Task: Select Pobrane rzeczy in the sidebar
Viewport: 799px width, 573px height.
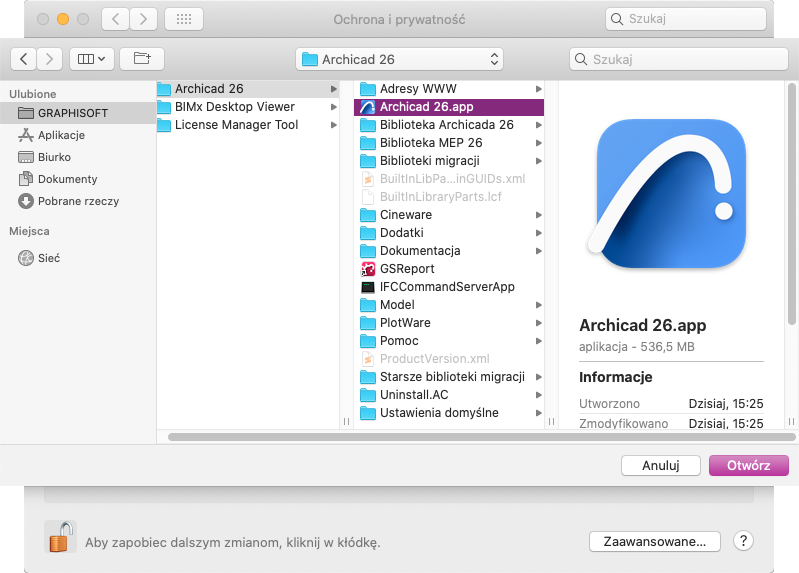Action: pyautogui.click(x=77, y=201)
